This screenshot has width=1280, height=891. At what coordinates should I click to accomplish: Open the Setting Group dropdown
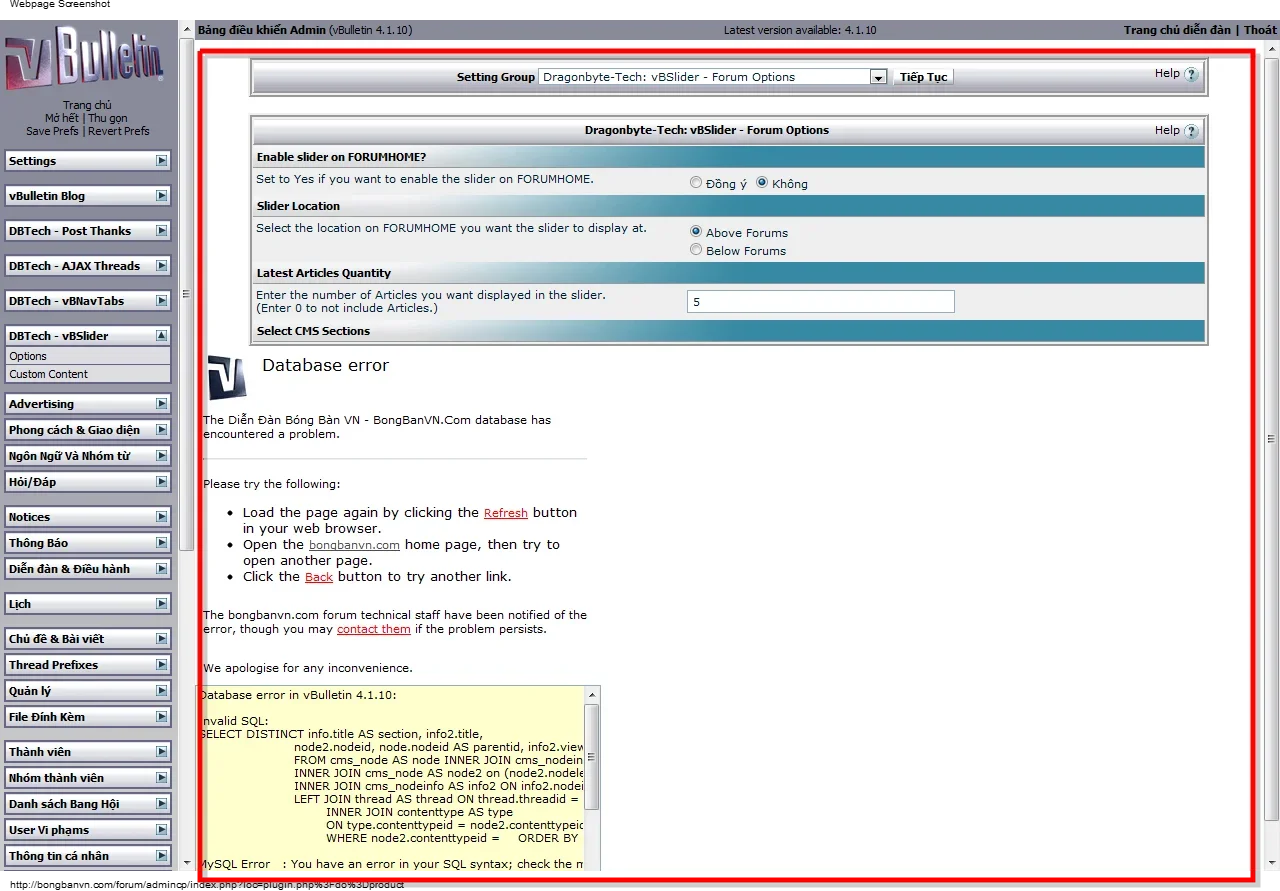713,77
